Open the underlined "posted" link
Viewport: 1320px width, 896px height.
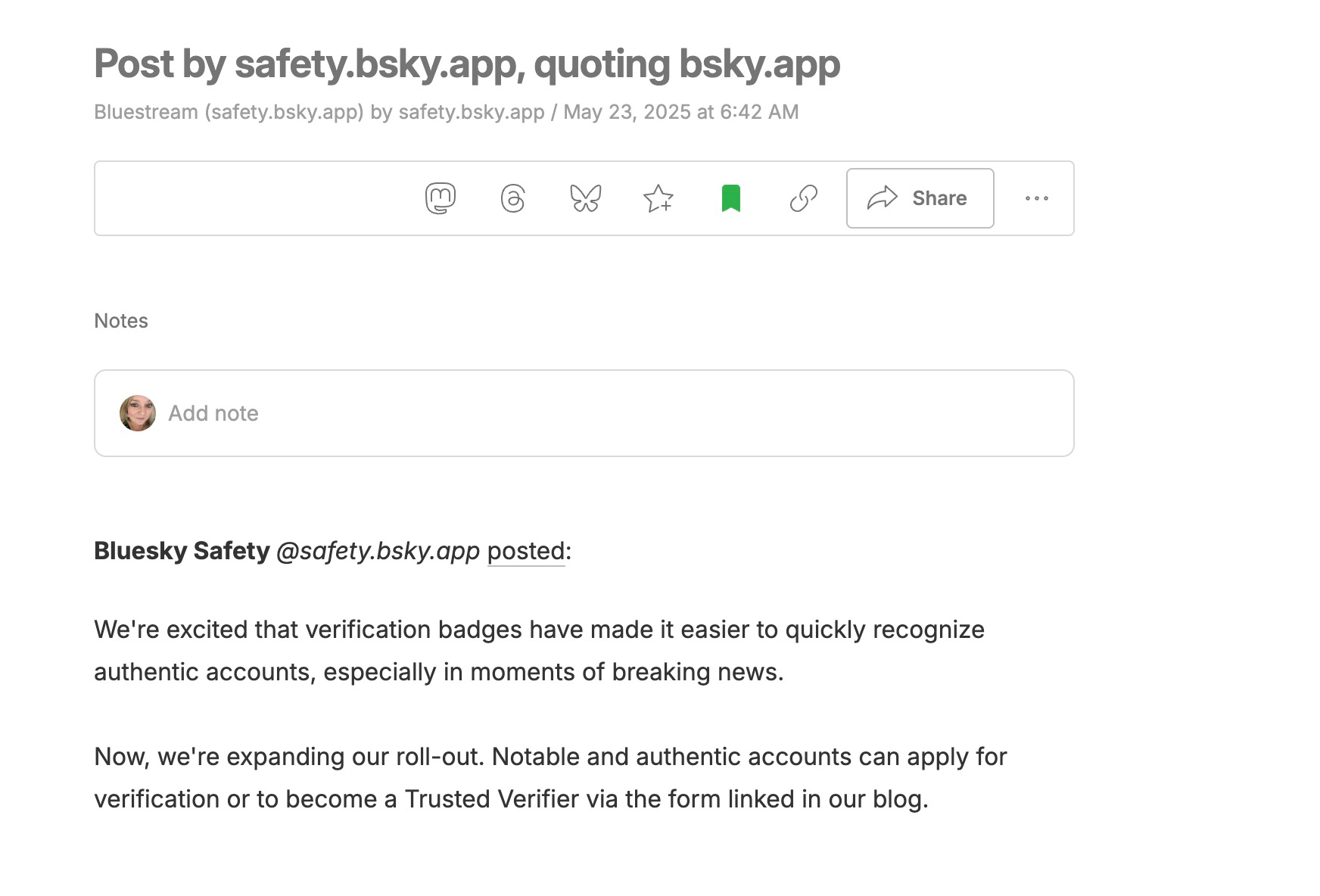pyautogui.click(x=526, y=551)
